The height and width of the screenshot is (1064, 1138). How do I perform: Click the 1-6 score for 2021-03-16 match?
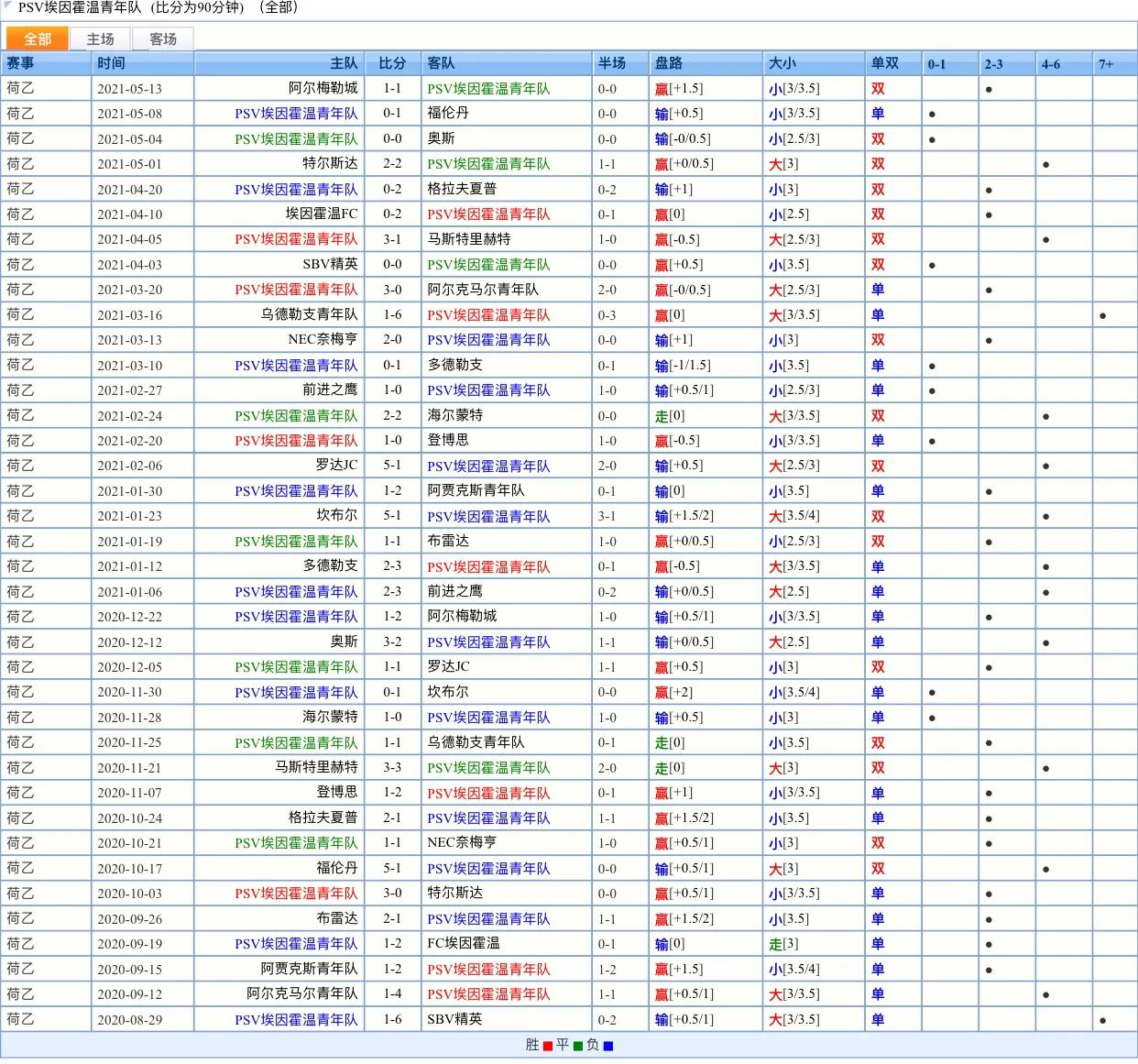392,314
